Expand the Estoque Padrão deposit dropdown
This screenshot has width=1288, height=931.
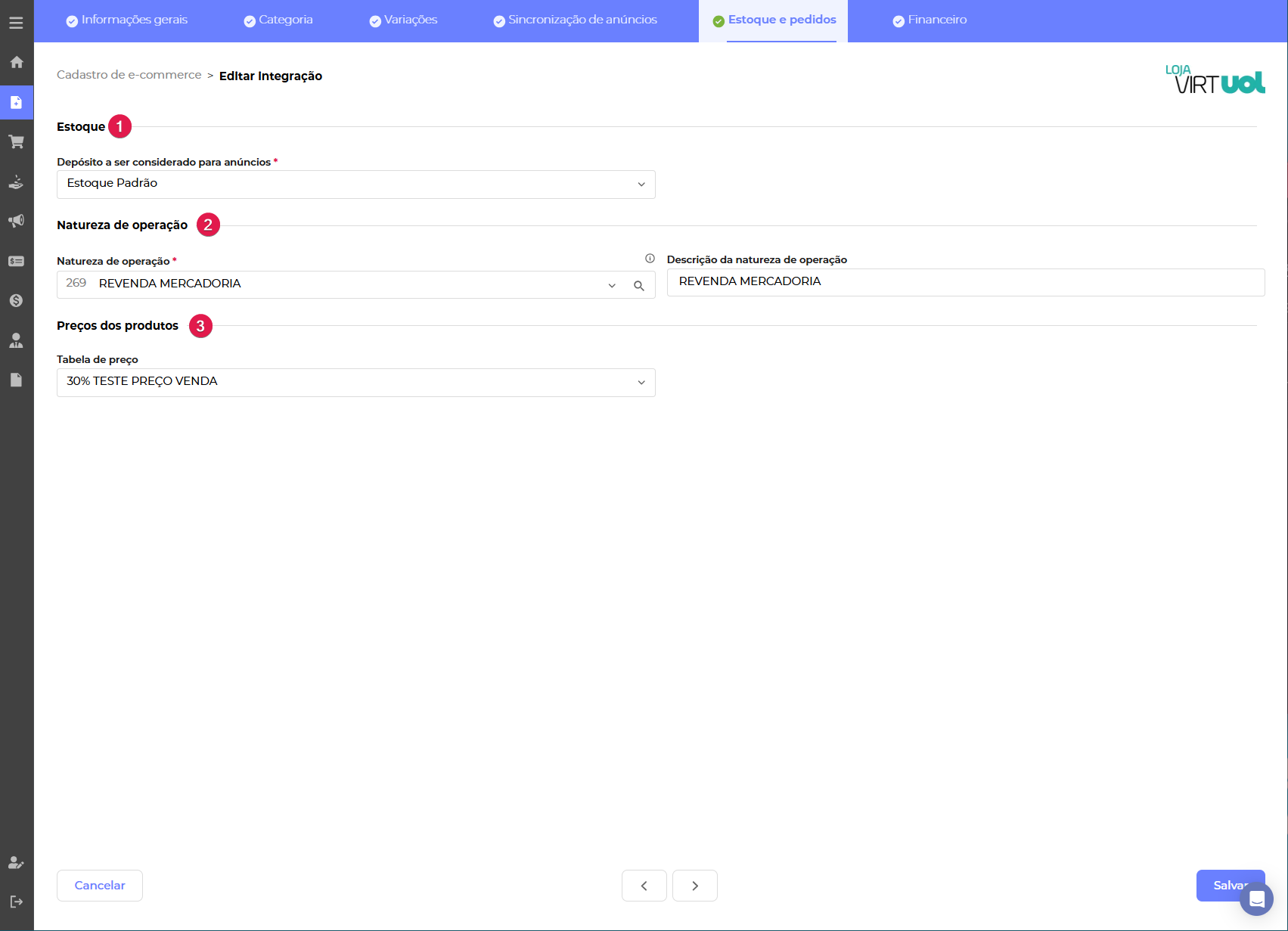pyautogui.click(x=641, y=185)
